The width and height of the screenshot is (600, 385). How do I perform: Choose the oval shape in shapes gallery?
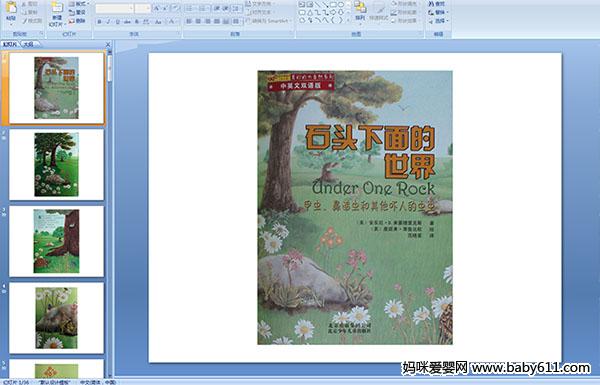tap(342, 5)
